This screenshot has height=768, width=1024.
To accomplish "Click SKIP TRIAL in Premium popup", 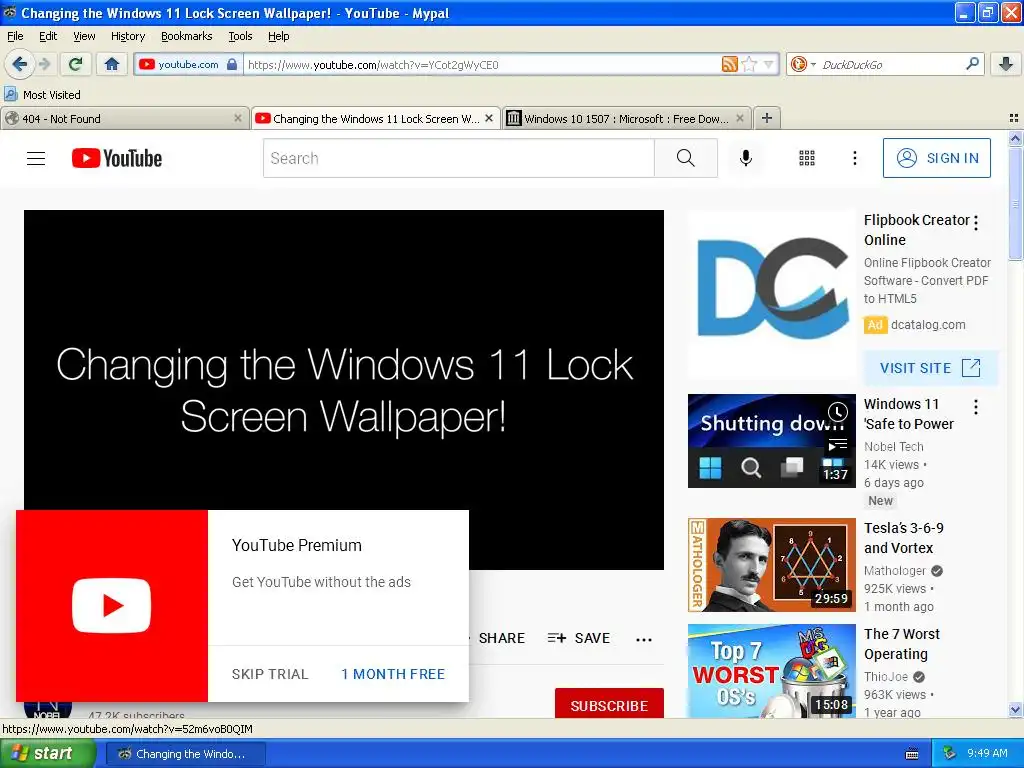I will [270, 674].
